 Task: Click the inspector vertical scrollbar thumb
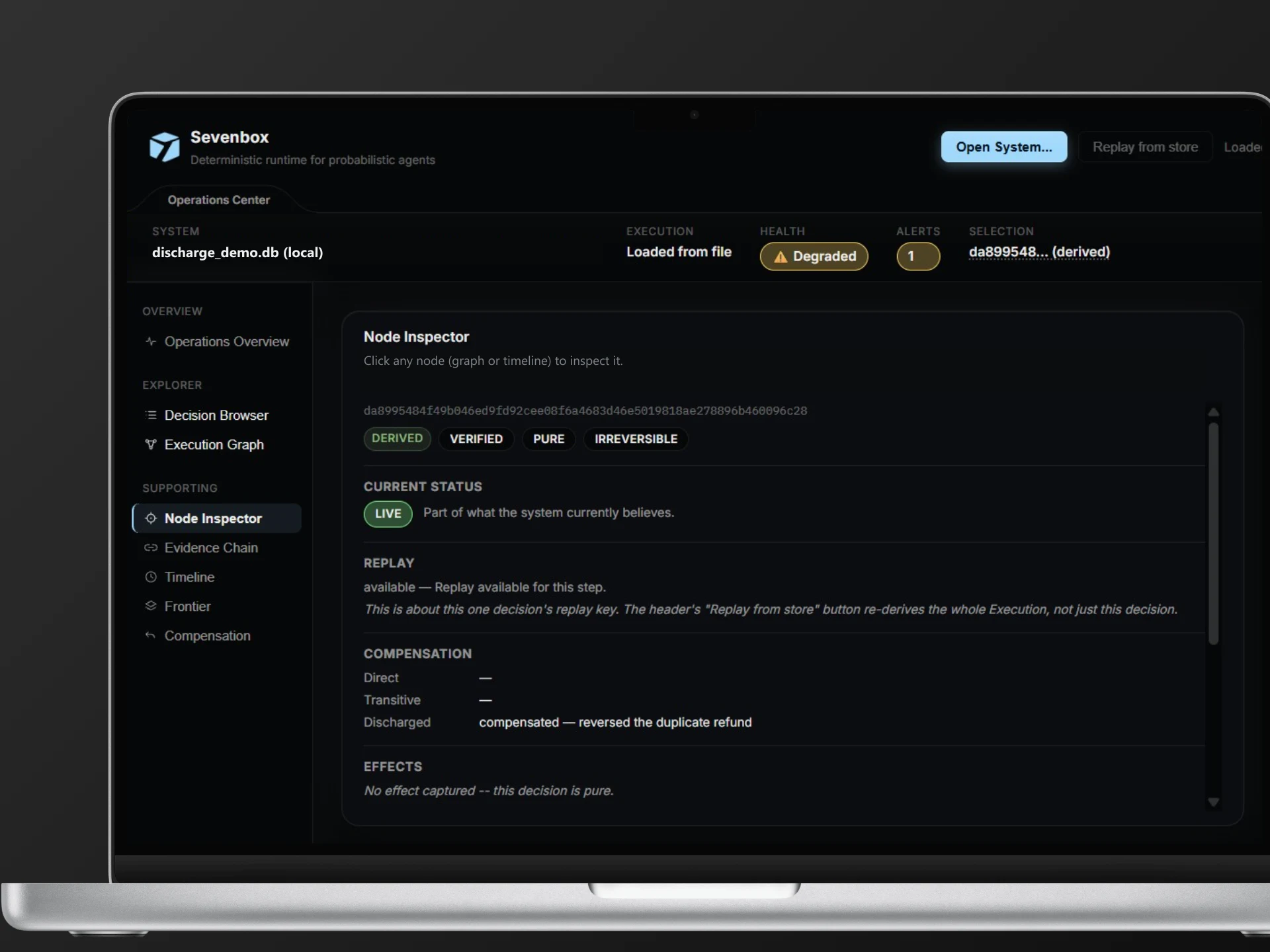[1213, 533]
